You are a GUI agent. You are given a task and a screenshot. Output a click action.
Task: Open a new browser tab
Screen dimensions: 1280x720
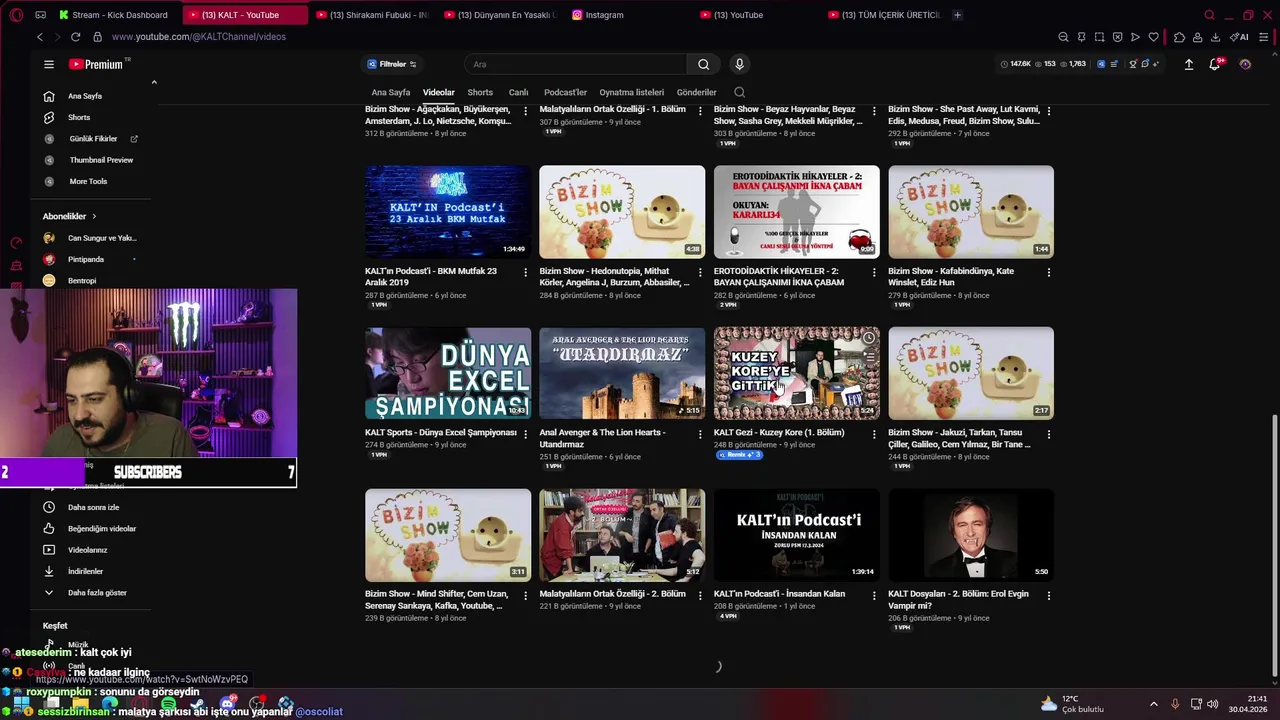957,15
